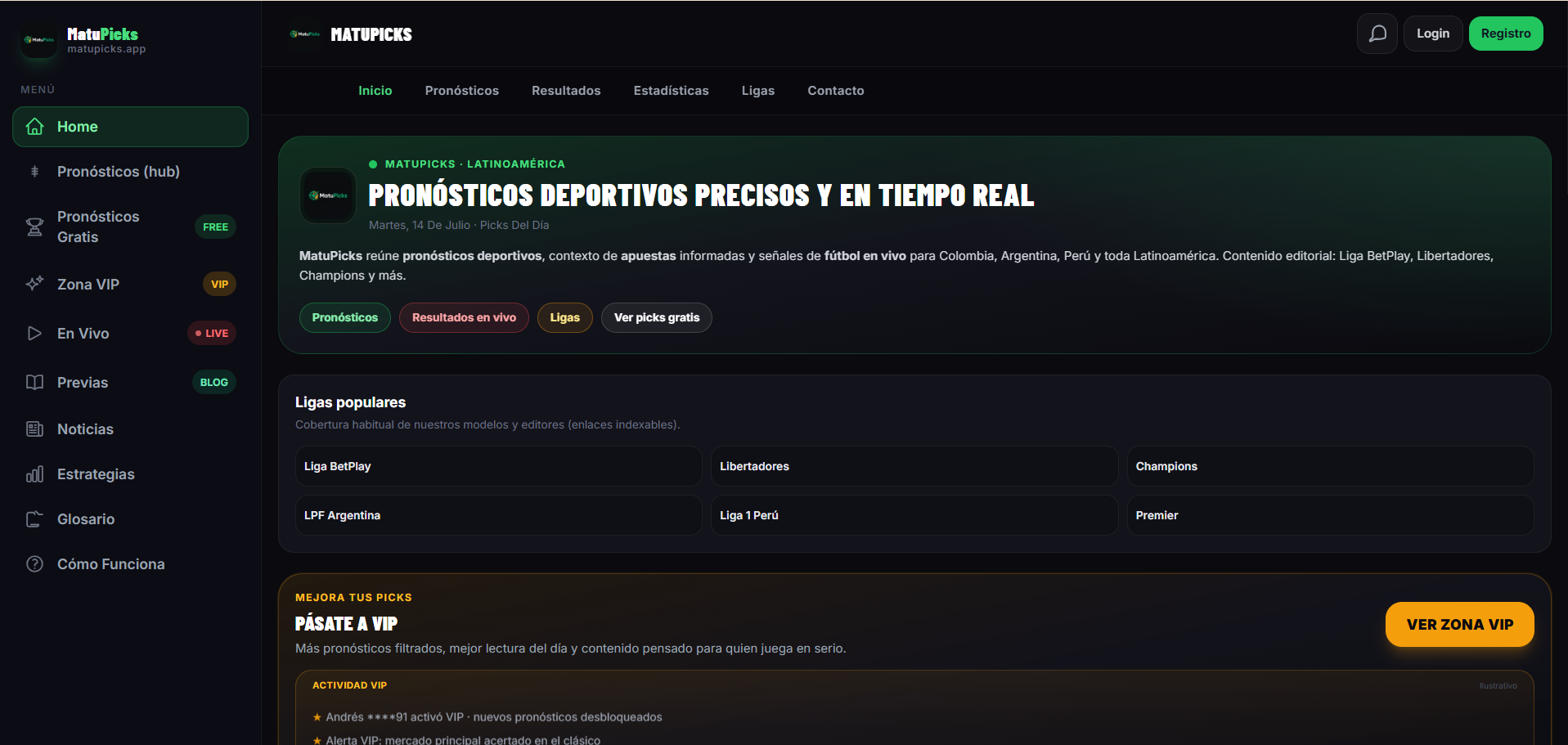The image size is (1568, 745).
Task: Open the Champions league card
Action: 1330,466
